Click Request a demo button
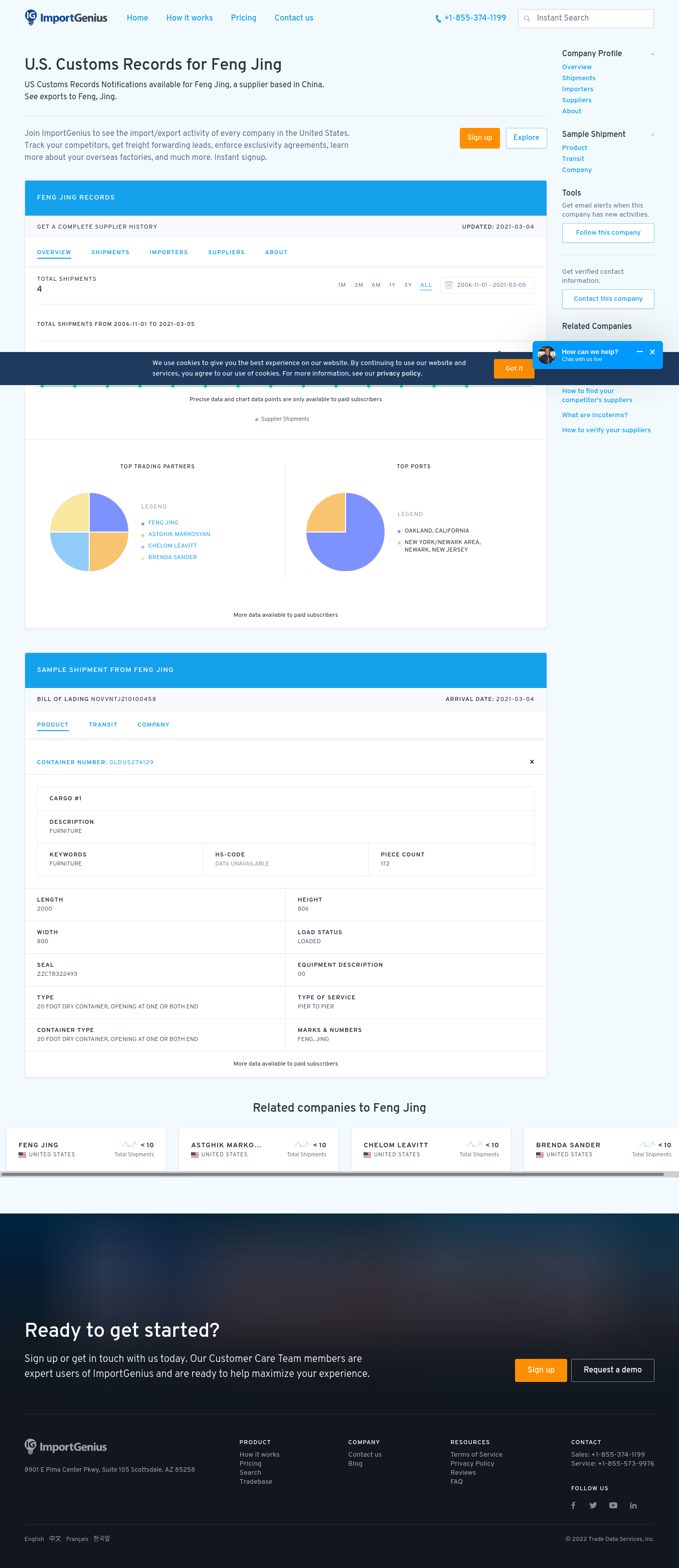 [x=612, y=1369]
